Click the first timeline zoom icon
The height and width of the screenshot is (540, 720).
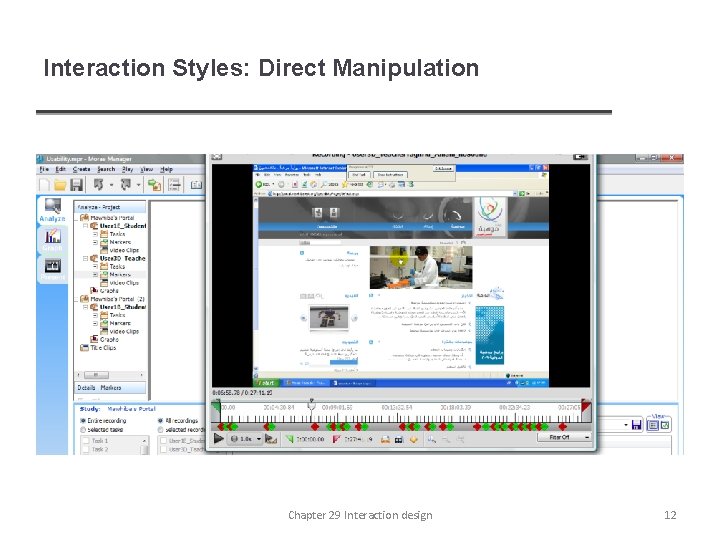pos(432,440)
